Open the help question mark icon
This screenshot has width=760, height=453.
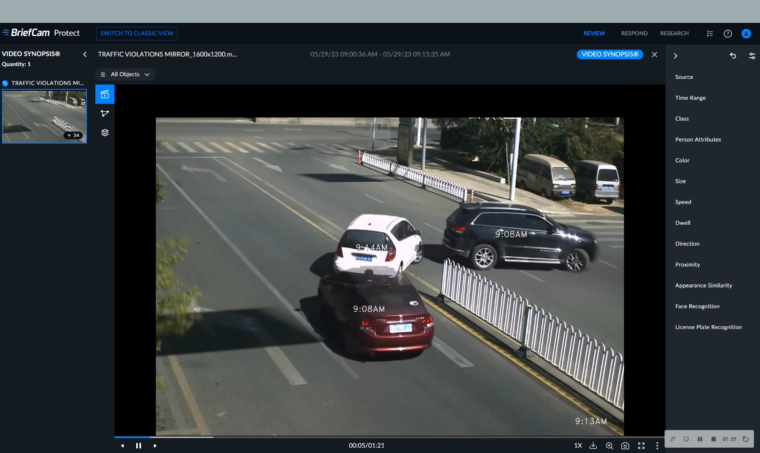[727, 33]
